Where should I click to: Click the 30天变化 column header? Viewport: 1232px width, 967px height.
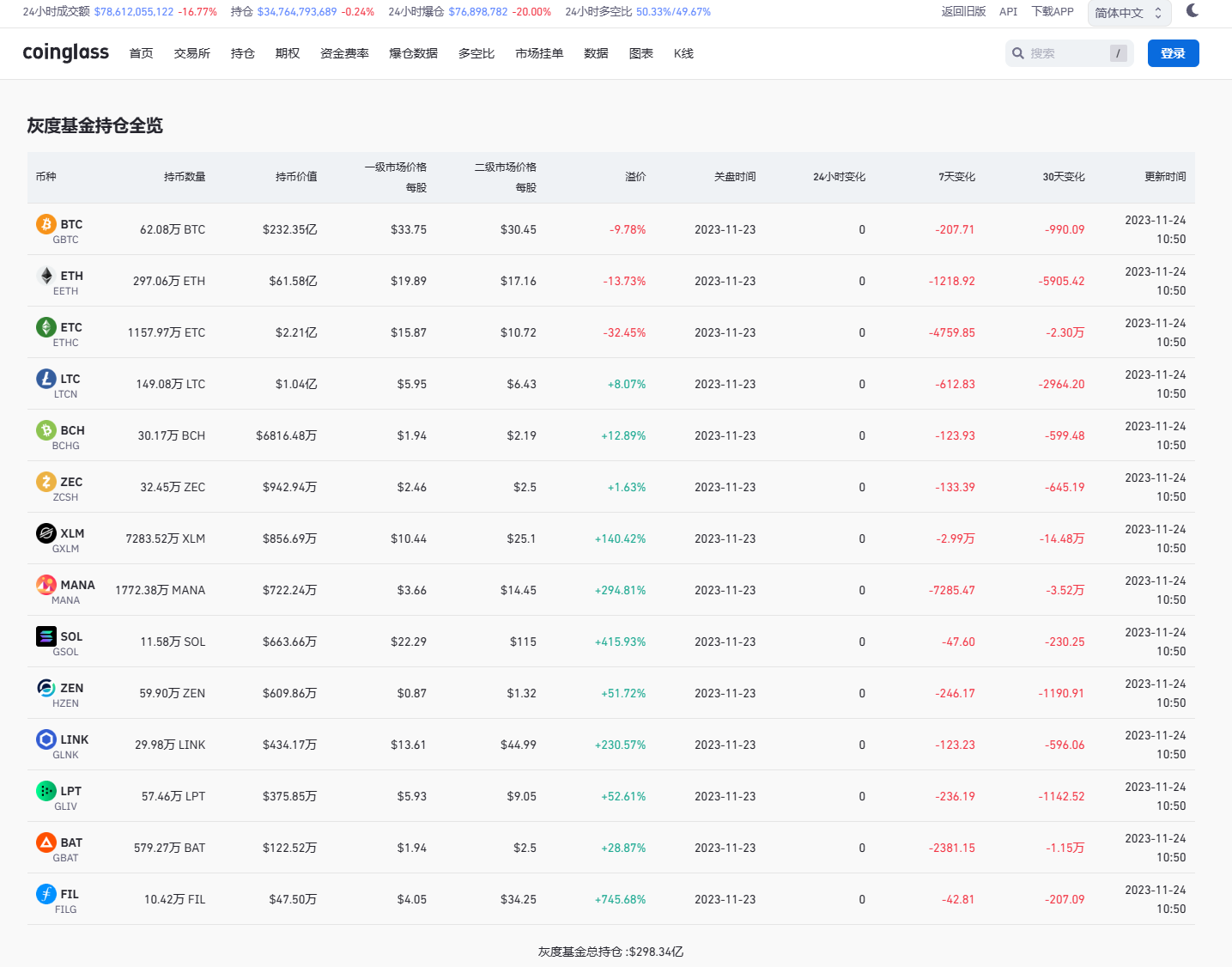click(x=1064, y=177)
